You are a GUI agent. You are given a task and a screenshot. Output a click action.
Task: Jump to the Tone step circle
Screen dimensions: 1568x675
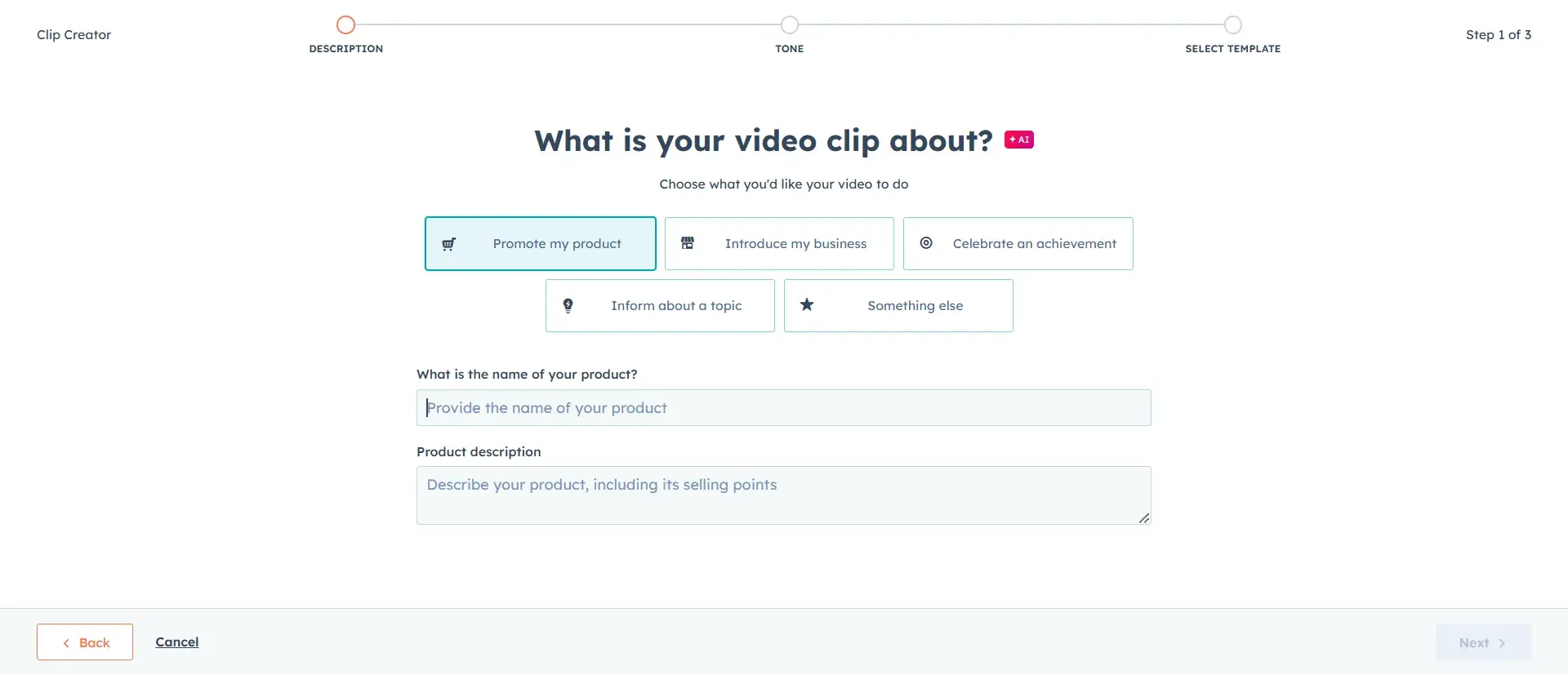(x=790, y=24)
